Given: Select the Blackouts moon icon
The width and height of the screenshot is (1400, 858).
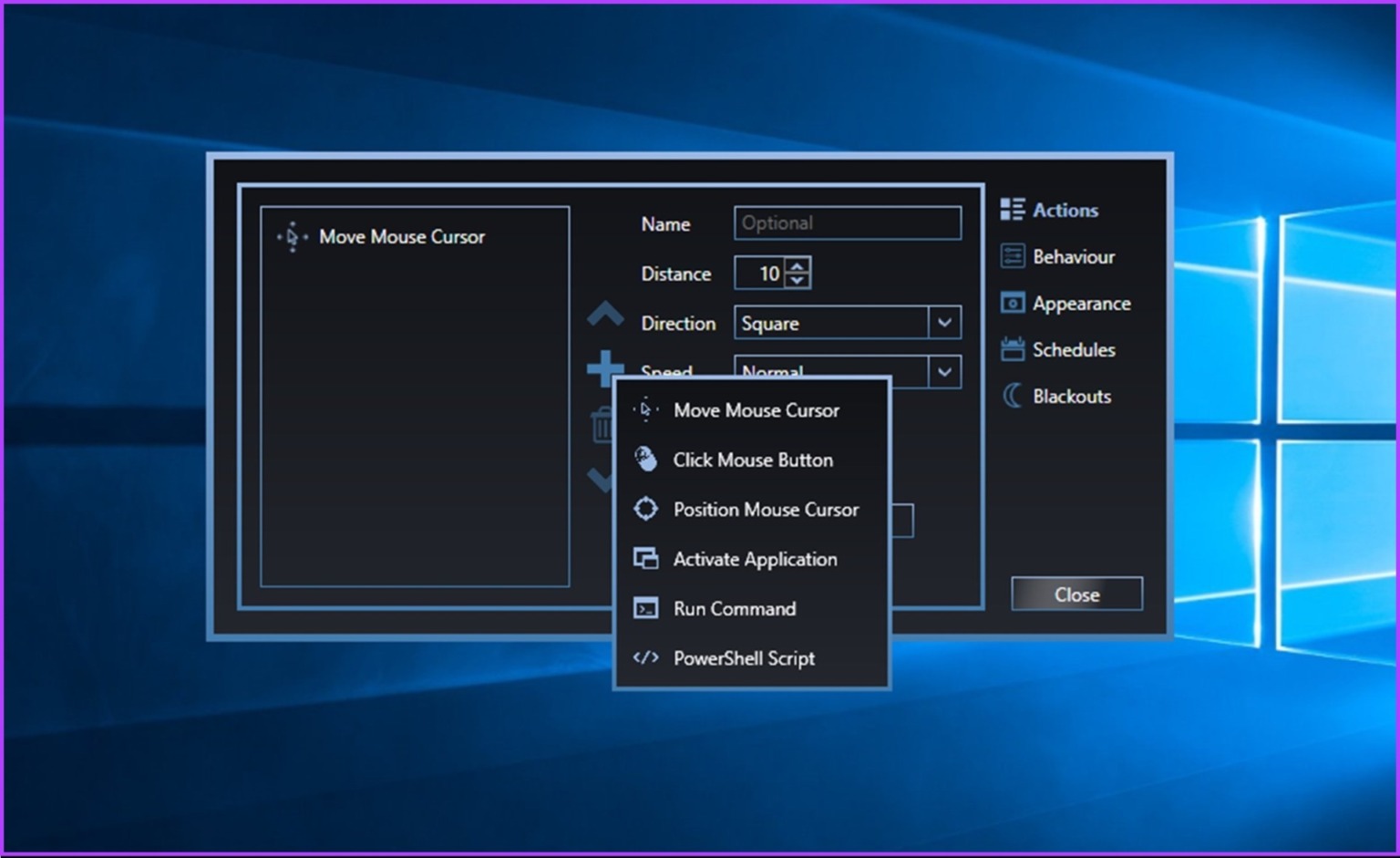Looking at the screenshot, I should (x=1012, y=396).
